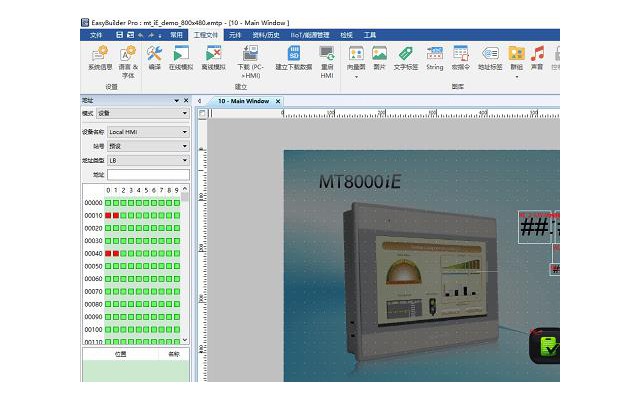This screenshot has height=400, width=640.
Task: Switch to the 检视 view ribbon tab
Action: tap(346, 35)
